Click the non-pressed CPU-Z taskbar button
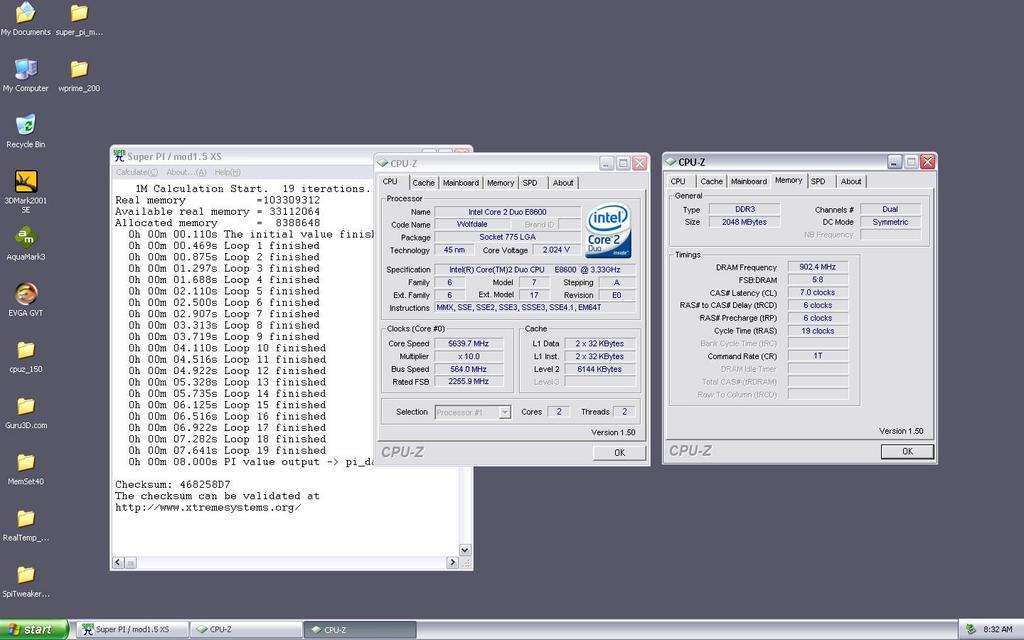The height and width of the screenshot is (640, 1024). coord(246,630)
